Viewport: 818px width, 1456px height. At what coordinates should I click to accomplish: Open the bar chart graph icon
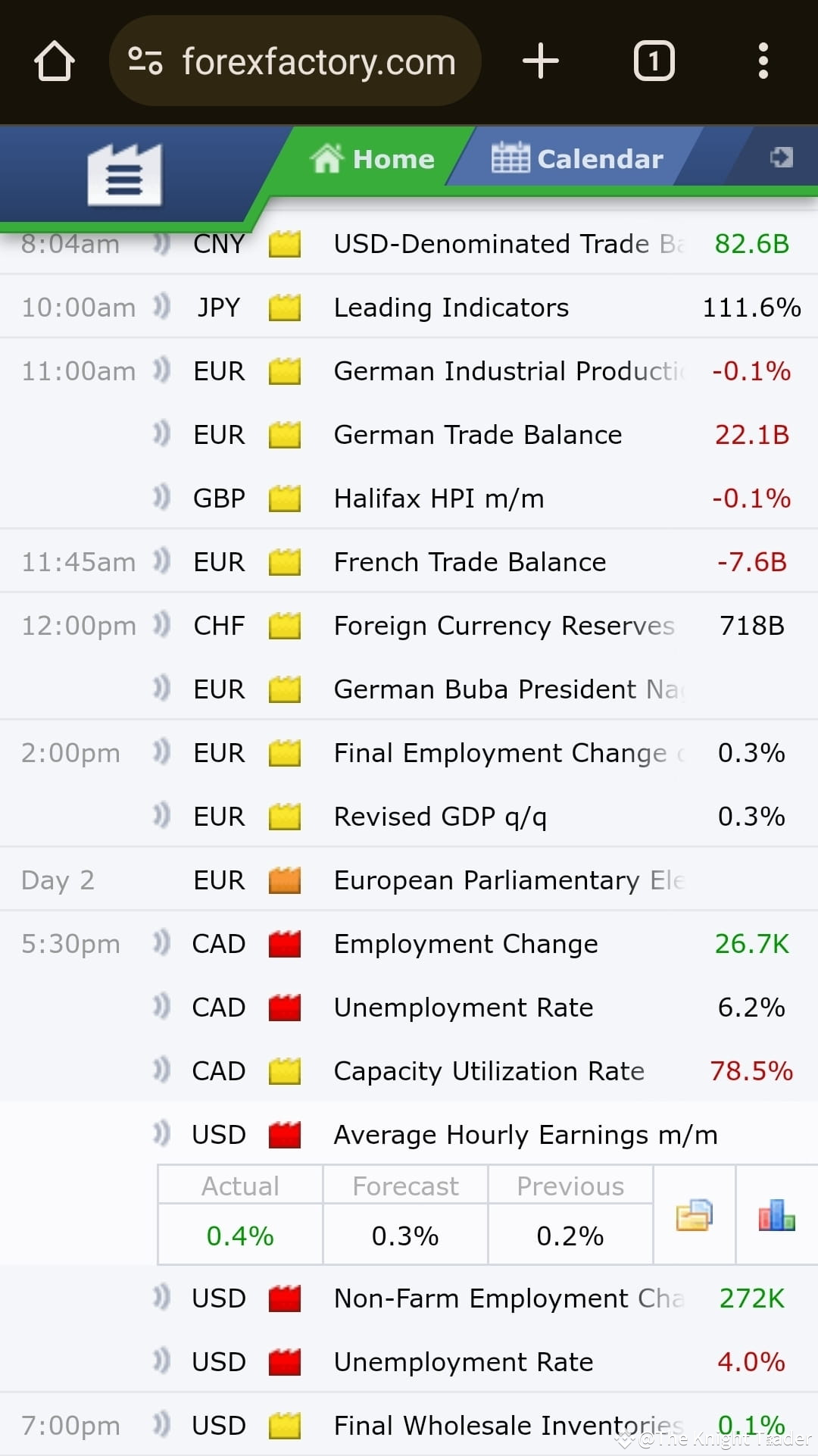tap(776, 1214)
